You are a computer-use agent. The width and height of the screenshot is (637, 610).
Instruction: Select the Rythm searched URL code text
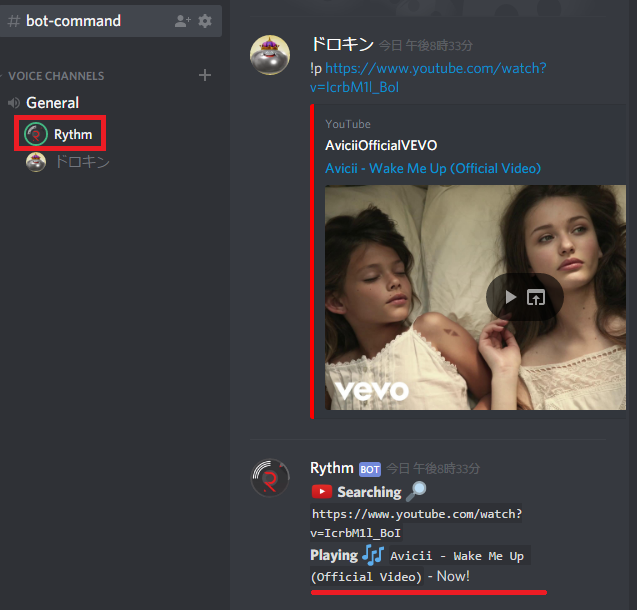pos(416,523)
